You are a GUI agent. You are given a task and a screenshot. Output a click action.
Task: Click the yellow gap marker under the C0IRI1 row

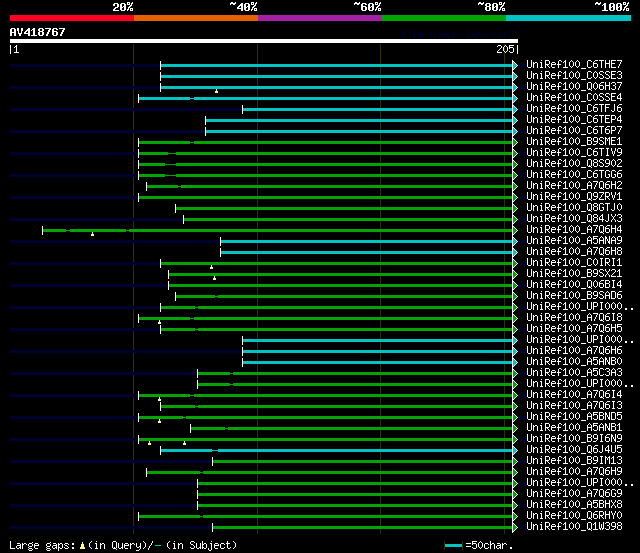211,267
